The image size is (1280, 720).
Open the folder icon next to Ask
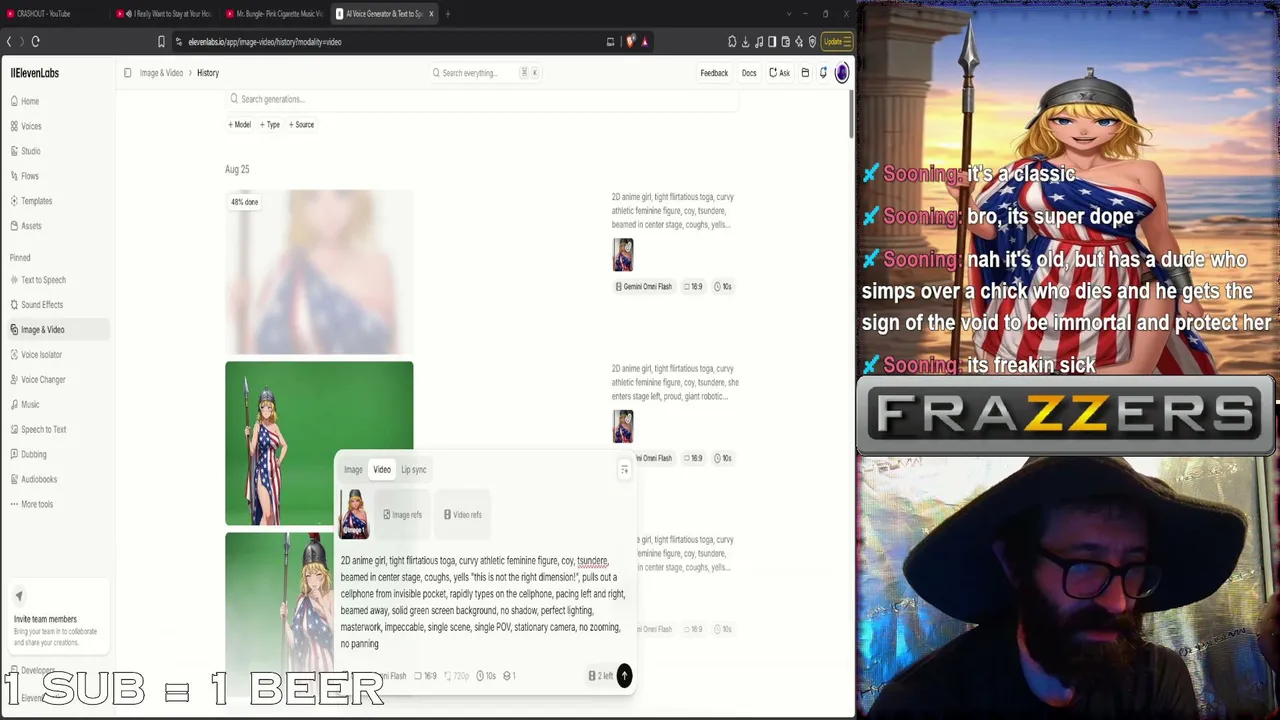click(805, 73)
